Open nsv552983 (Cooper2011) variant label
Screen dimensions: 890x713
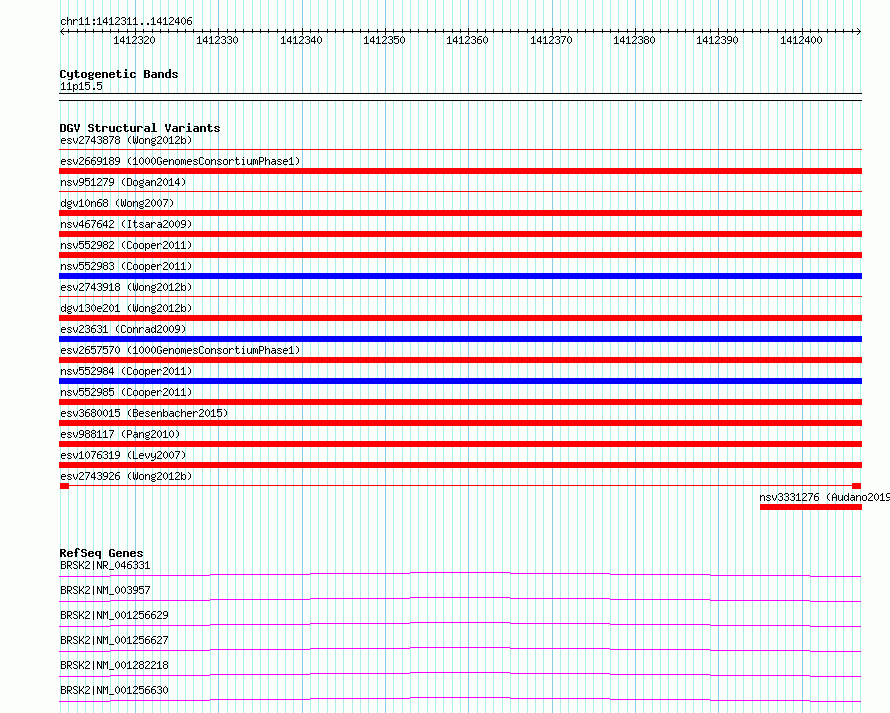pyautogui.click(x=126, y=266)
